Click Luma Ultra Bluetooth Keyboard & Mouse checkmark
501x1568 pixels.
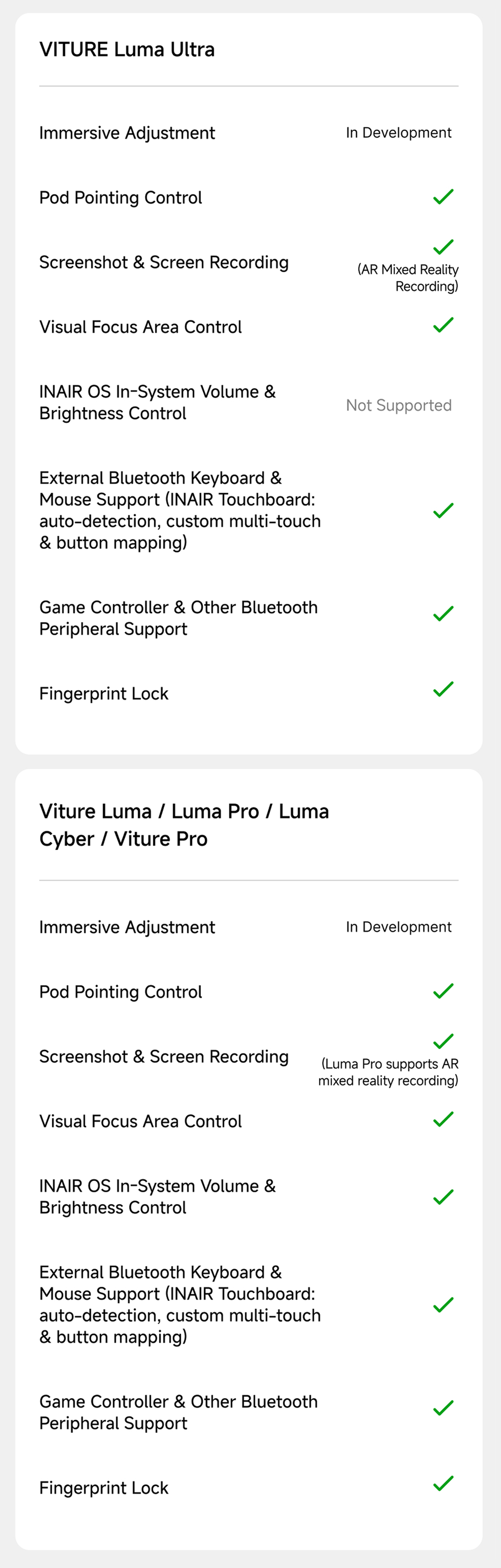pos(443,511)
